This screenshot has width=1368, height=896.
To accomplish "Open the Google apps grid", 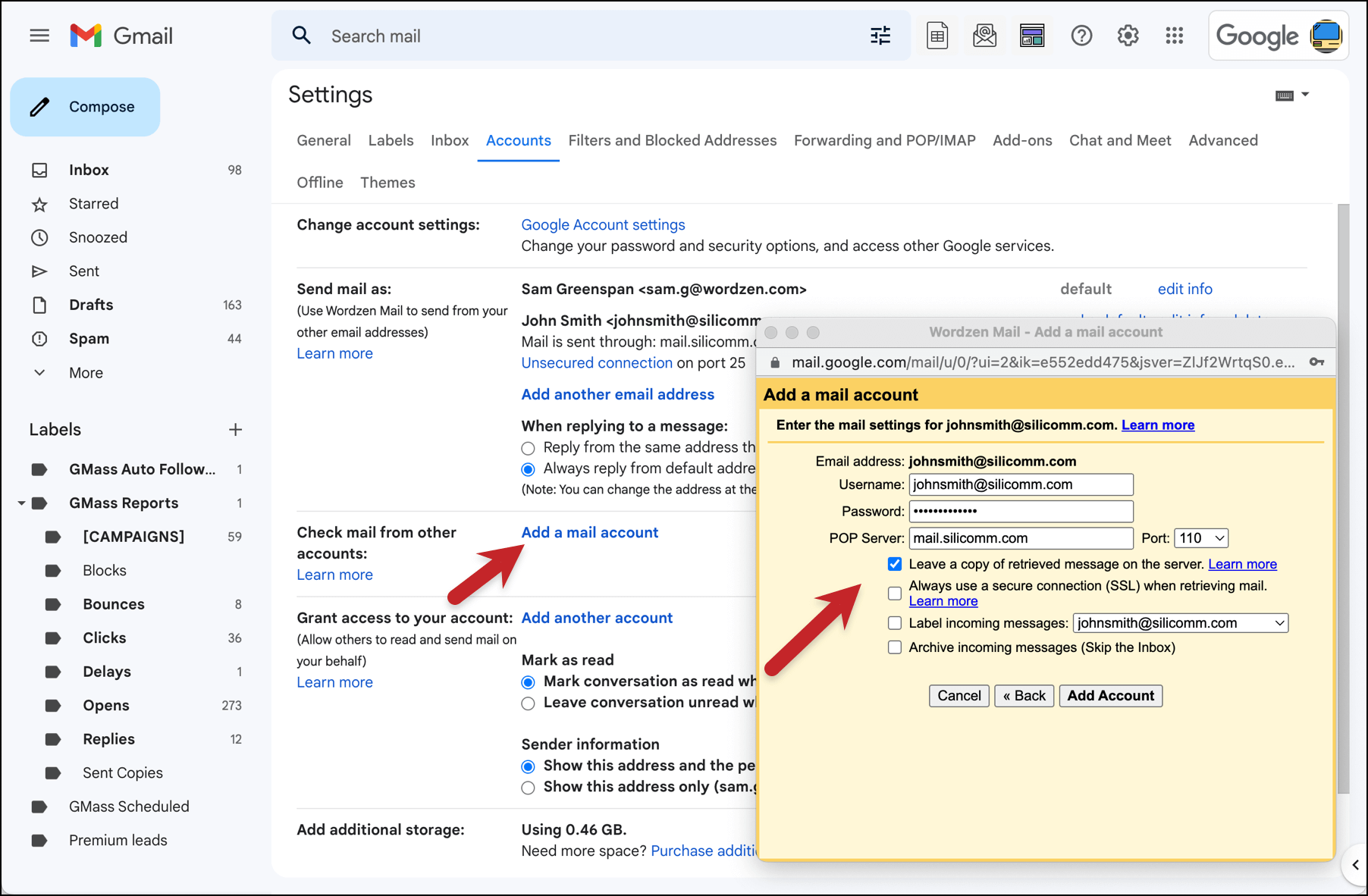I will tap(1175, 36).
